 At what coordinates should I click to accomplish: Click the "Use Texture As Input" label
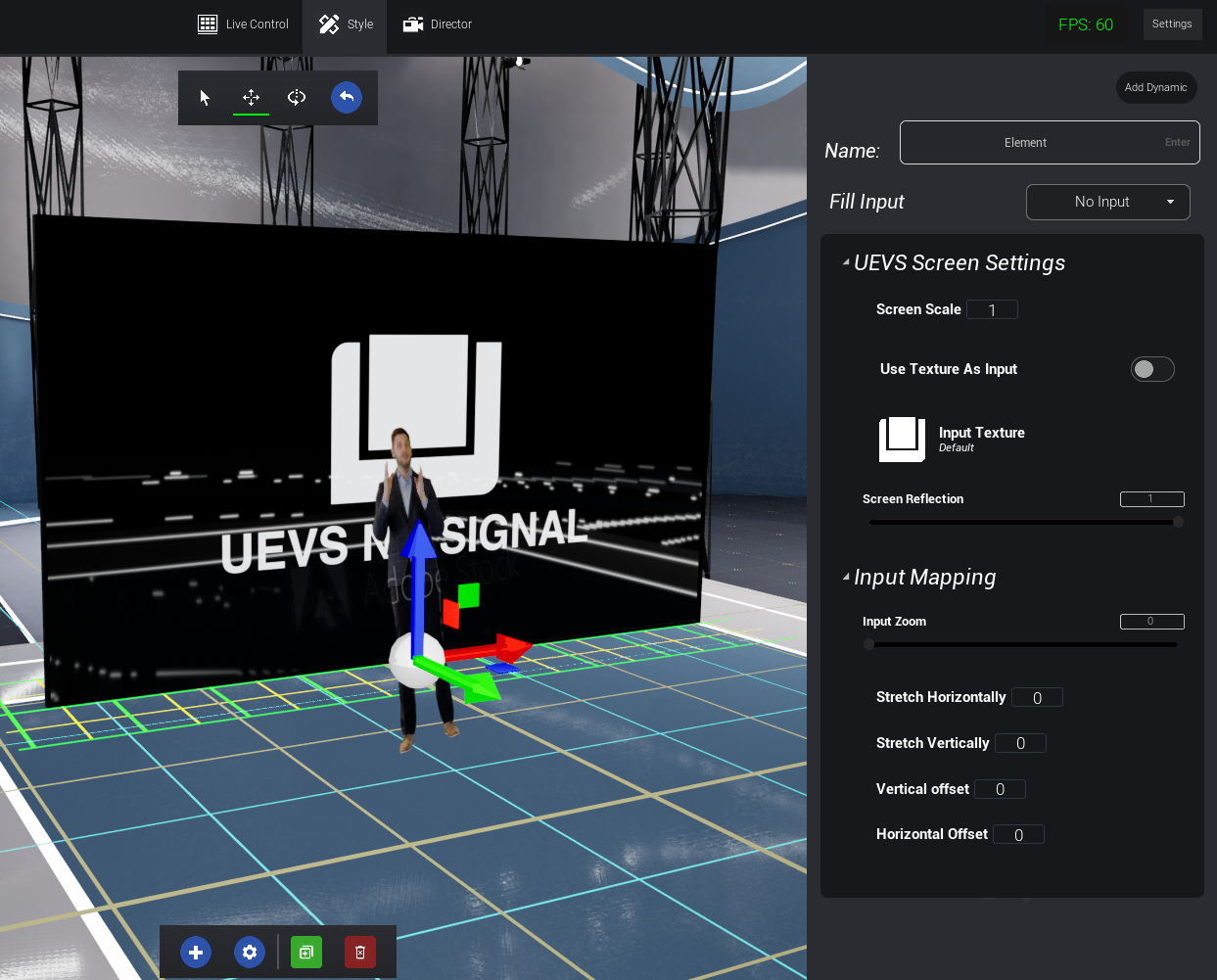(x=949, y=369)
